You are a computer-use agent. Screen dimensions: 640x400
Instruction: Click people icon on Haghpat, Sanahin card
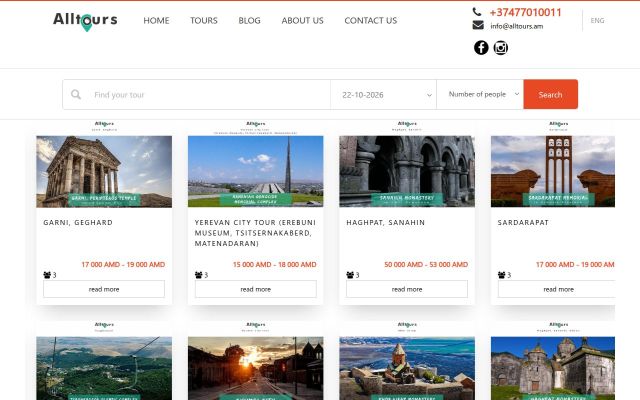coord(350,275)
